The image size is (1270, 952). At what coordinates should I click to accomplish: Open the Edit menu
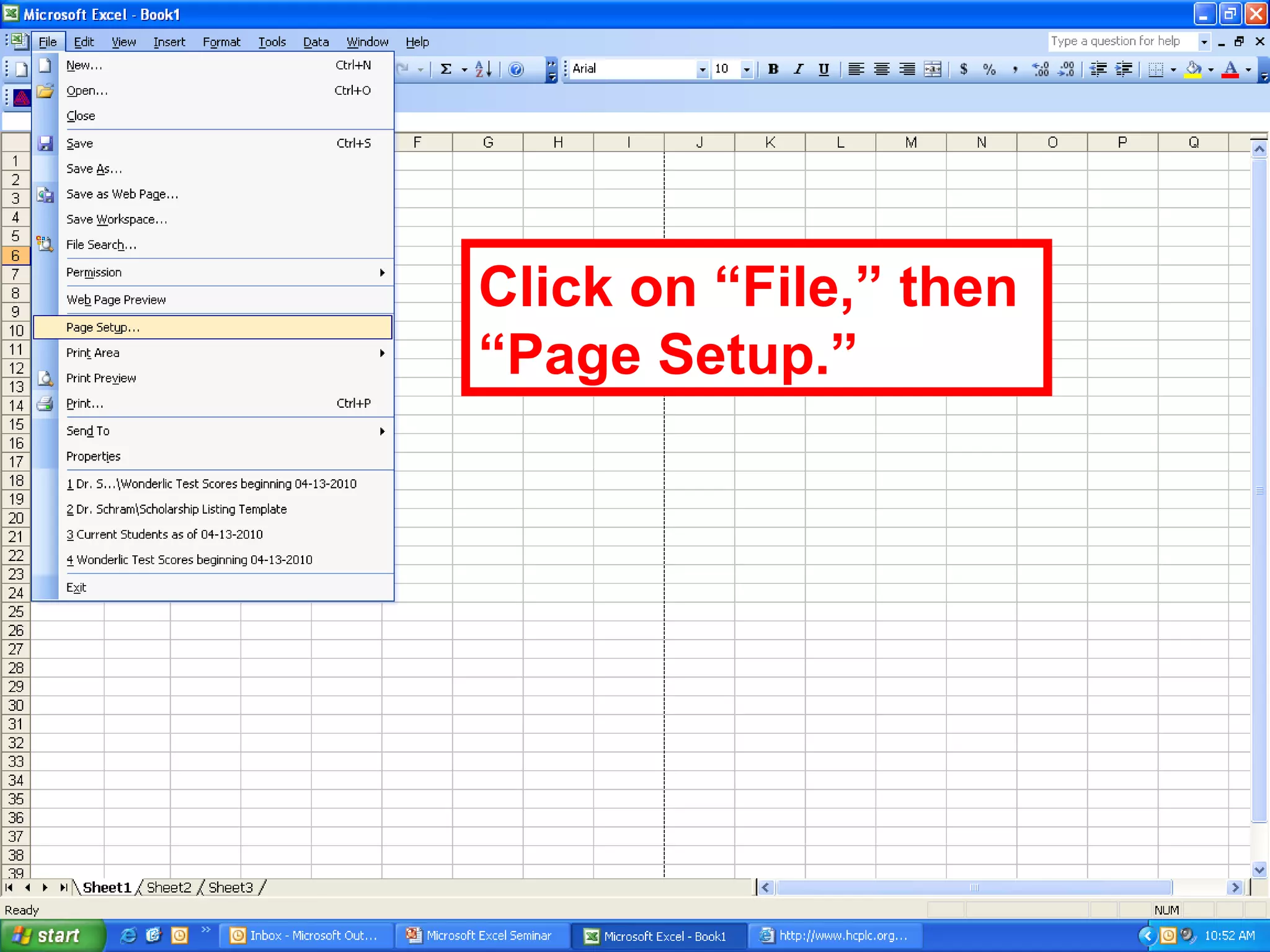84,42
